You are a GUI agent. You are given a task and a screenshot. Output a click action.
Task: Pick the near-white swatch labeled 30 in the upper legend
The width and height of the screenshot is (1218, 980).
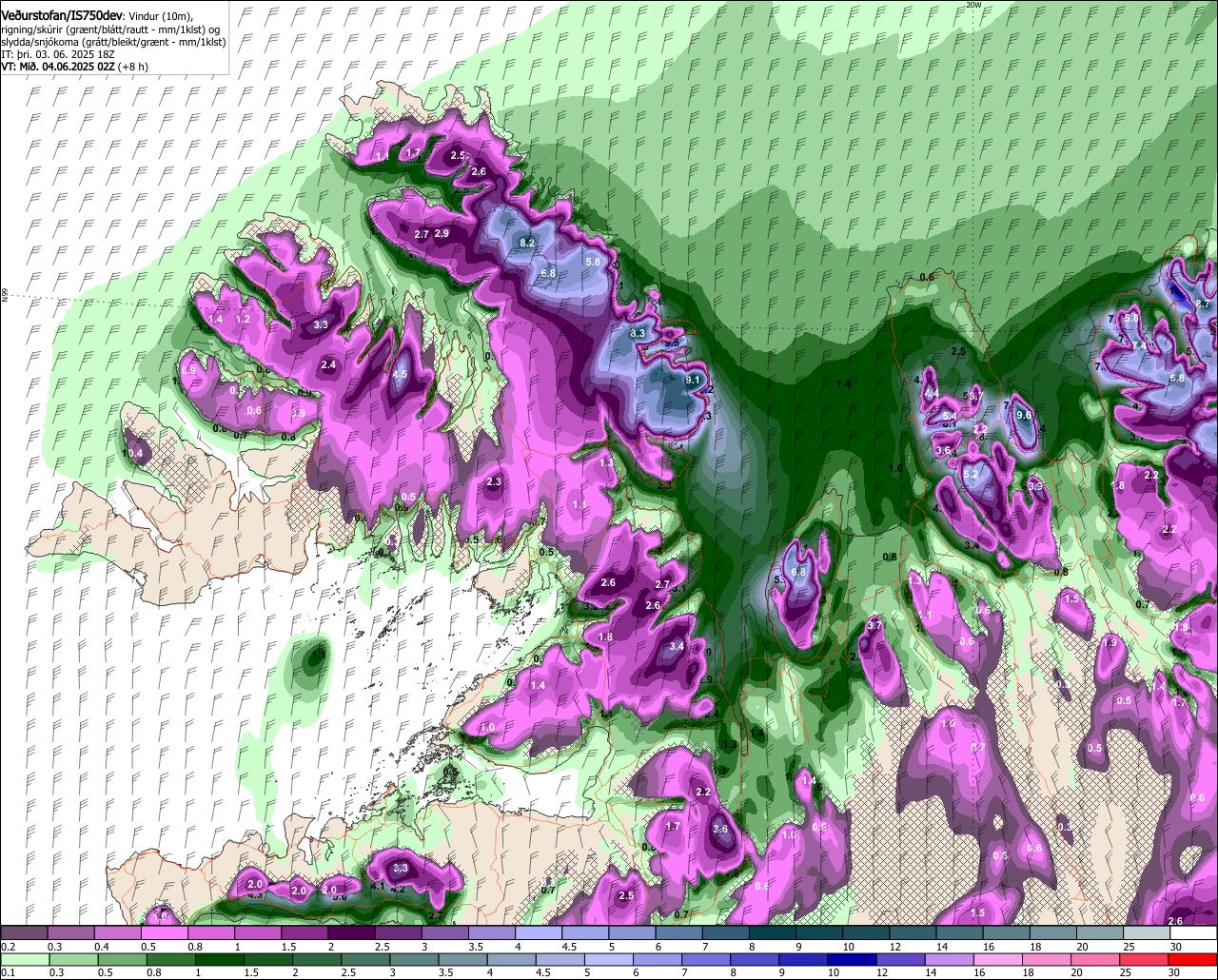(1194, 933)
